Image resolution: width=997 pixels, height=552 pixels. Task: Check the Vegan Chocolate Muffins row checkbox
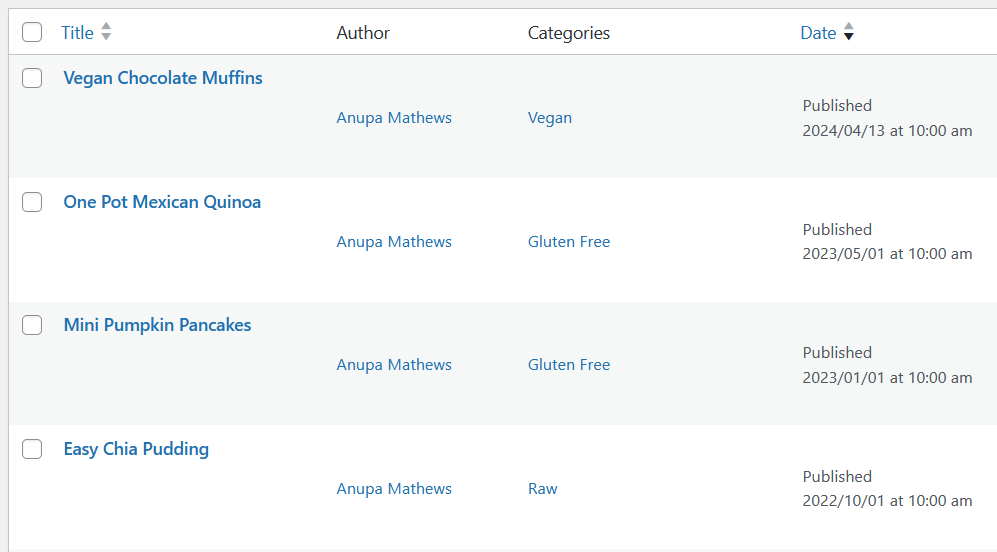coord(32,78)
